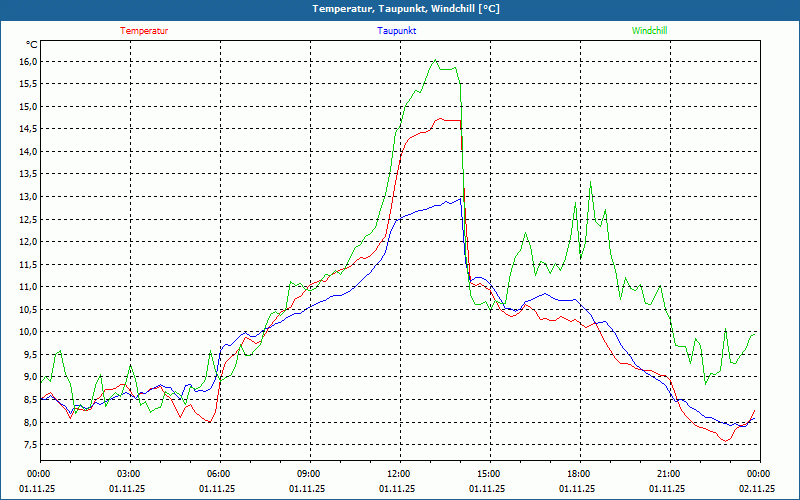Click the °C unit label on the axis

pyautogui.click(x=32, y=44)
